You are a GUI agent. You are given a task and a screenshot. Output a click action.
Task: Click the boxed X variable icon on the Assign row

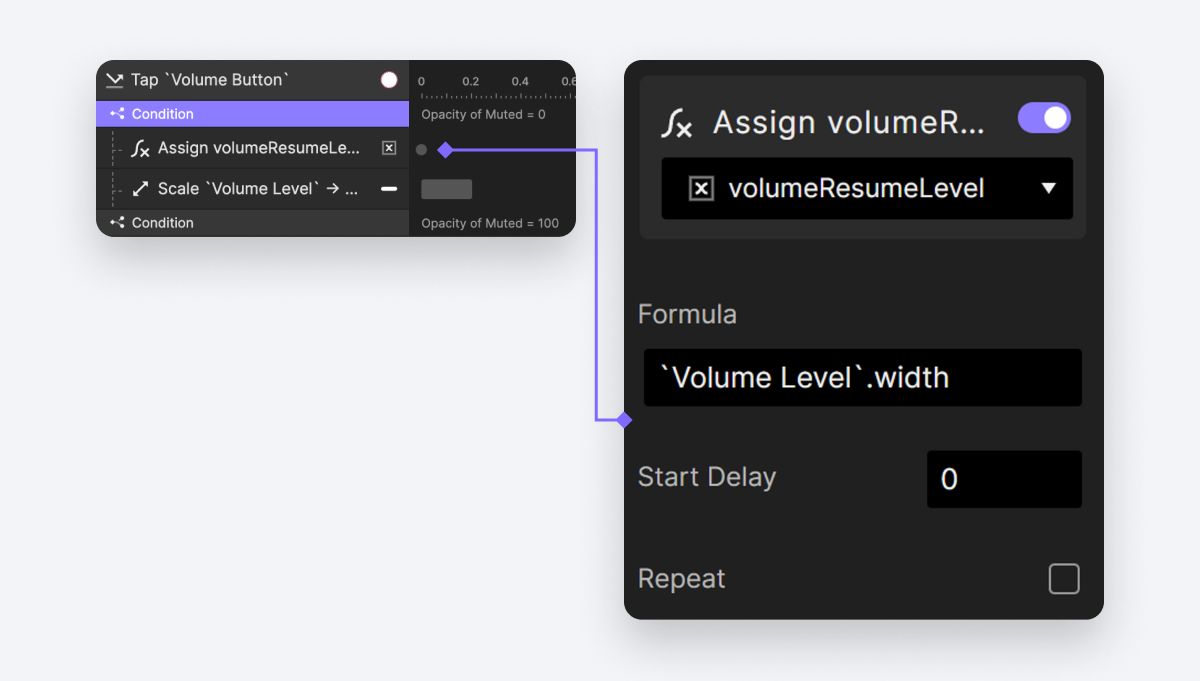(x=389, y=148)
